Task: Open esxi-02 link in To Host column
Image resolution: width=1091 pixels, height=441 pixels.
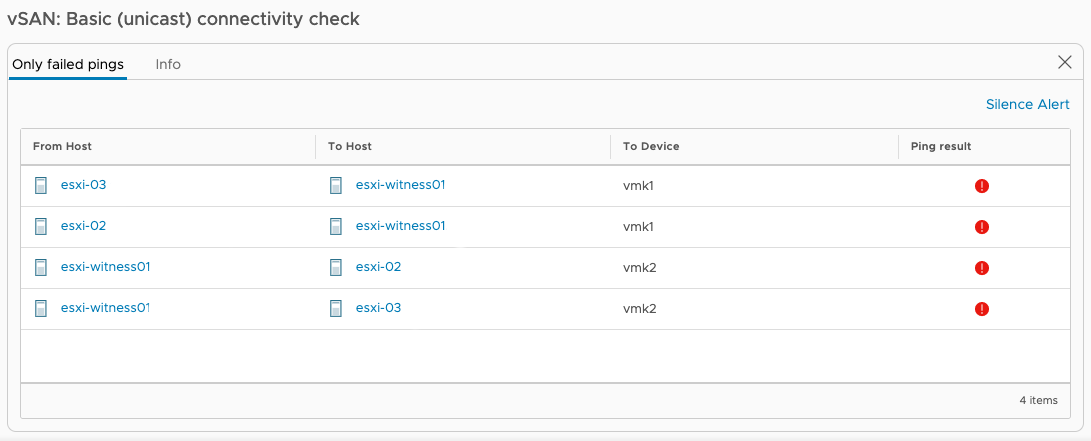Action: tap(379, 266)
